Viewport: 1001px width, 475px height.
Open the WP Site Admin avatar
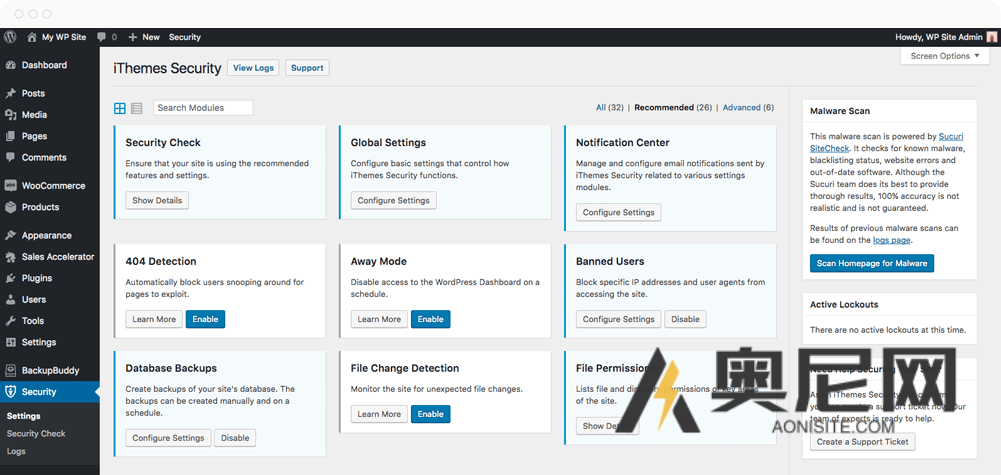(991, 37)
